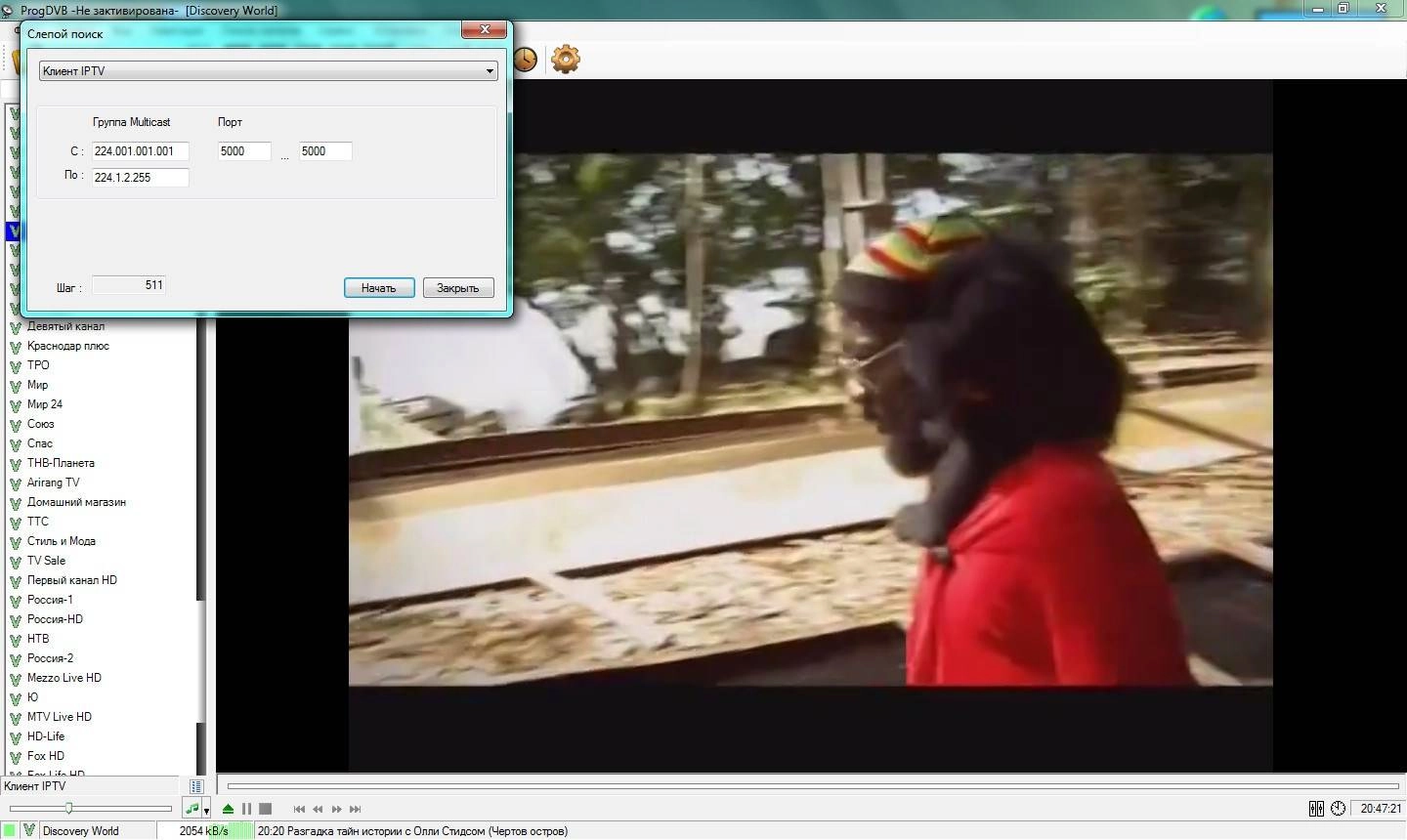Click the multicast end address field 224.1.2.255

point(140,178)
